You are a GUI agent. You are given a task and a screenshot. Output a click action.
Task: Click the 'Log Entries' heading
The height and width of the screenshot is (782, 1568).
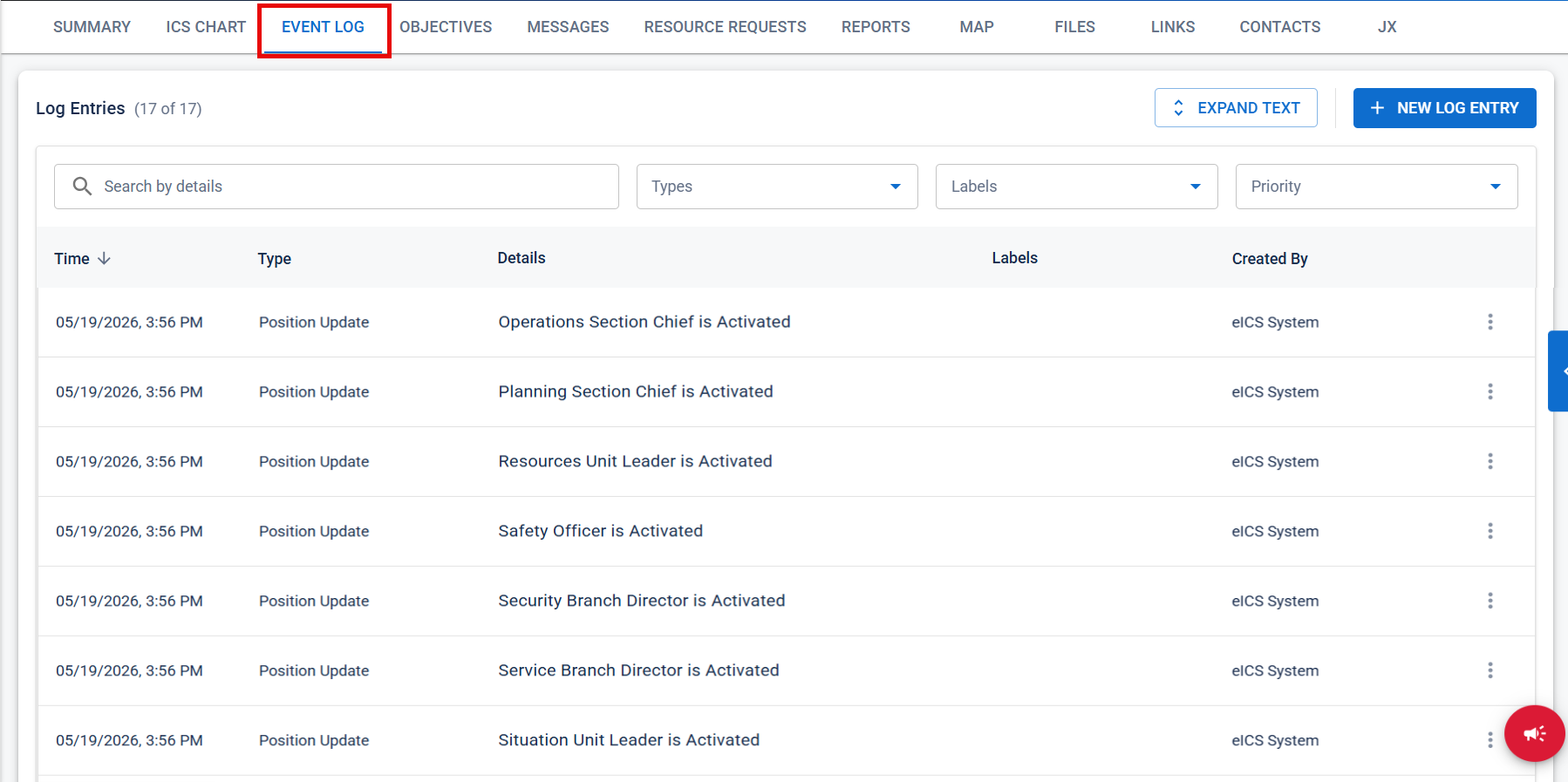tap(80, 108)
